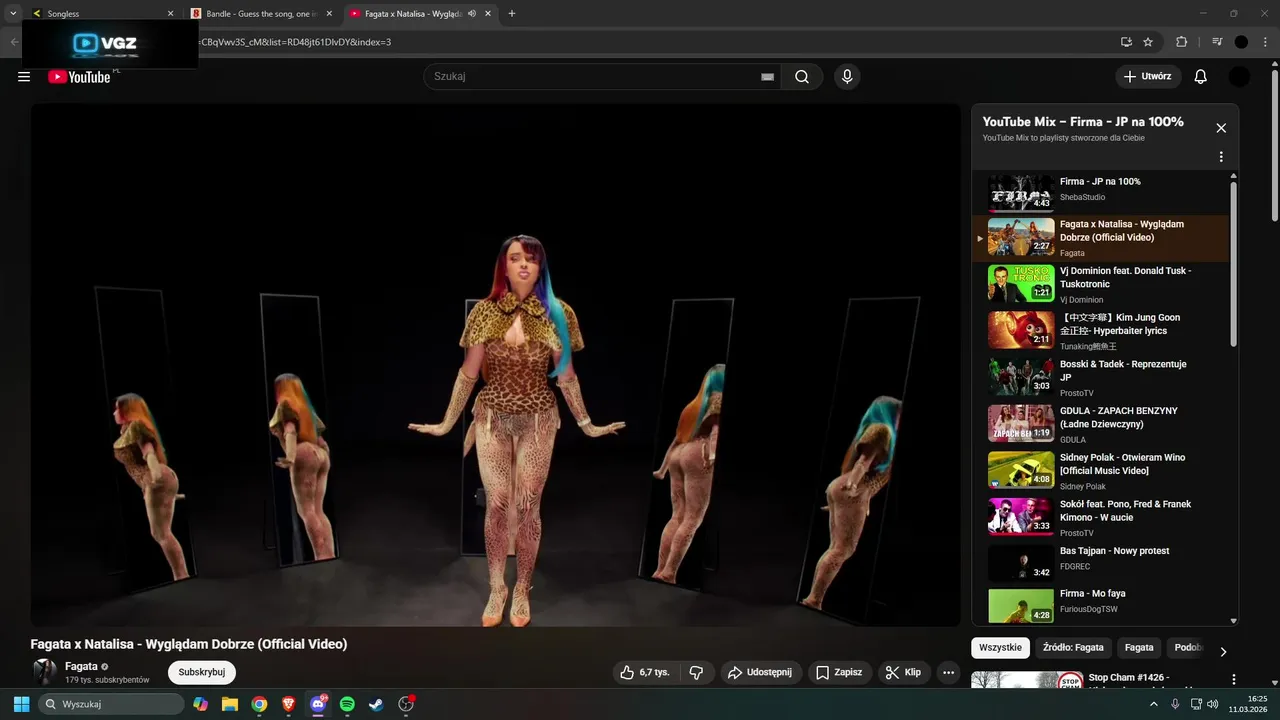This screenshot has height=720, width=1280.
Task: Play Kim Jung Goon Hyperbaiter lyrics video
Action: coord(1100,331)
